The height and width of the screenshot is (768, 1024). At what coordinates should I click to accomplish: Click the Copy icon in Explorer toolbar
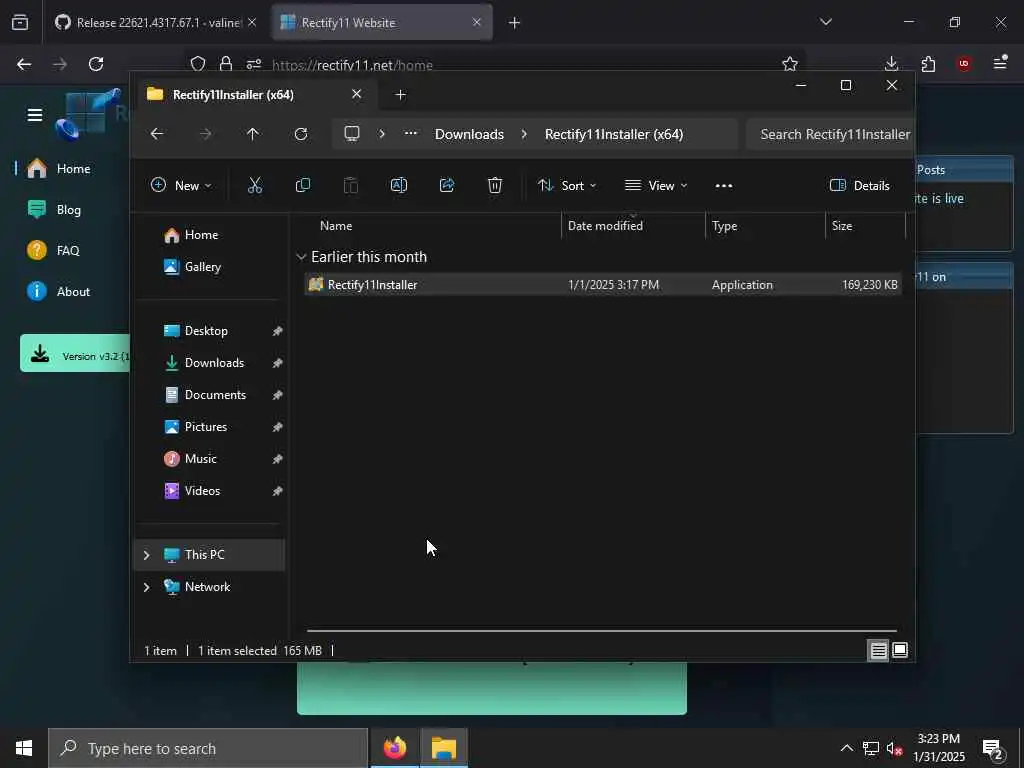(302, 185)
